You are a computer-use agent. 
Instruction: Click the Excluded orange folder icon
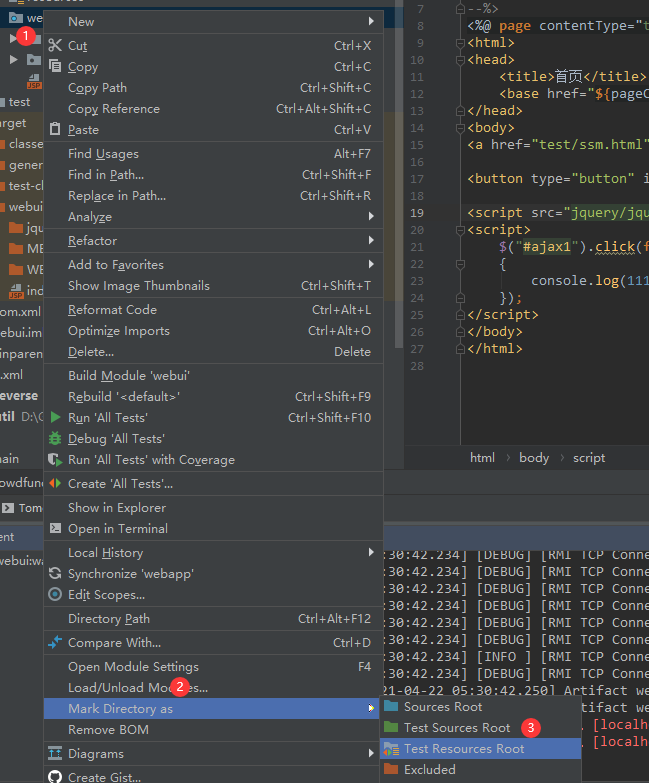pyautogui.click(x=391, y=769)
